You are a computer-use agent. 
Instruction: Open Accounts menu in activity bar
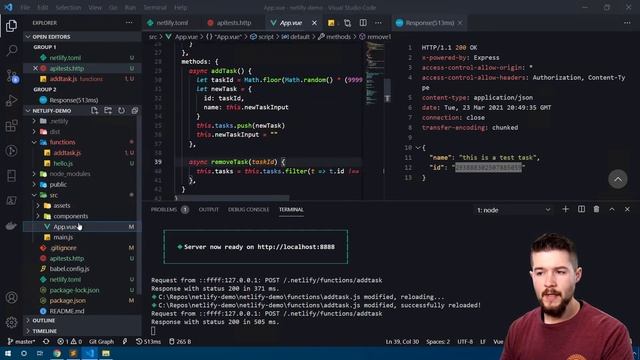(x=11, y=298)
